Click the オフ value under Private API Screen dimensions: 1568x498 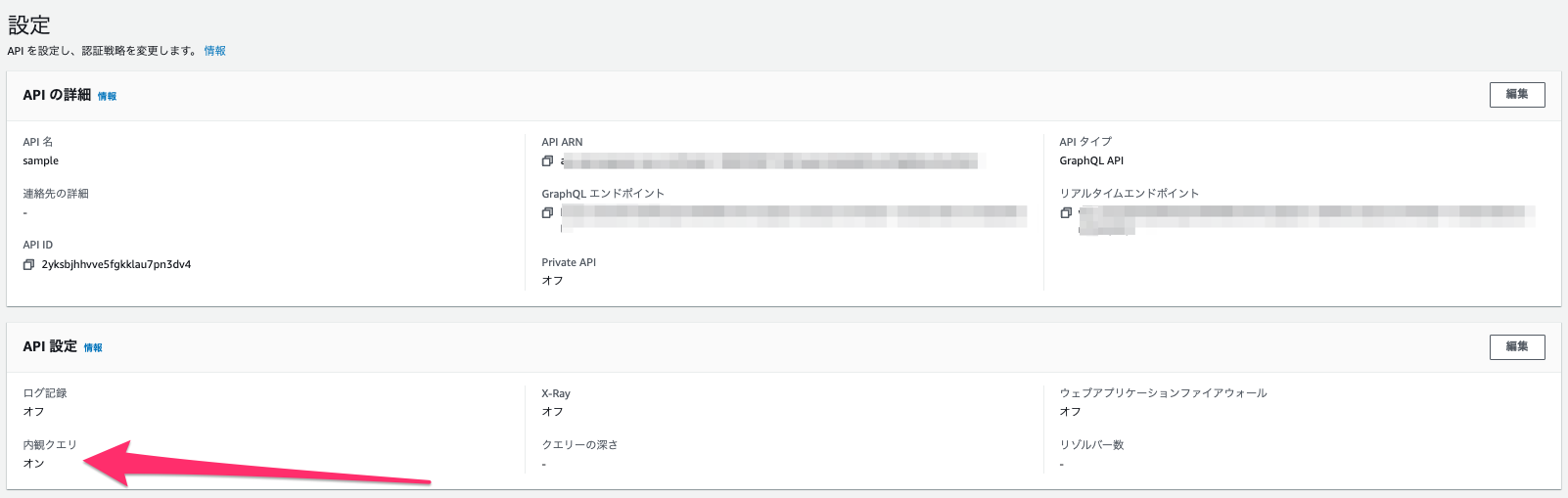point(552,281)
